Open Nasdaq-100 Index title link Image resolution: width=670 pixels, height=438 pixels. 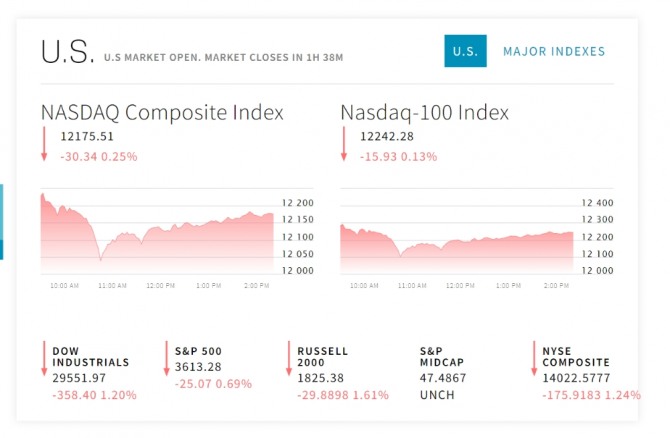424,112
